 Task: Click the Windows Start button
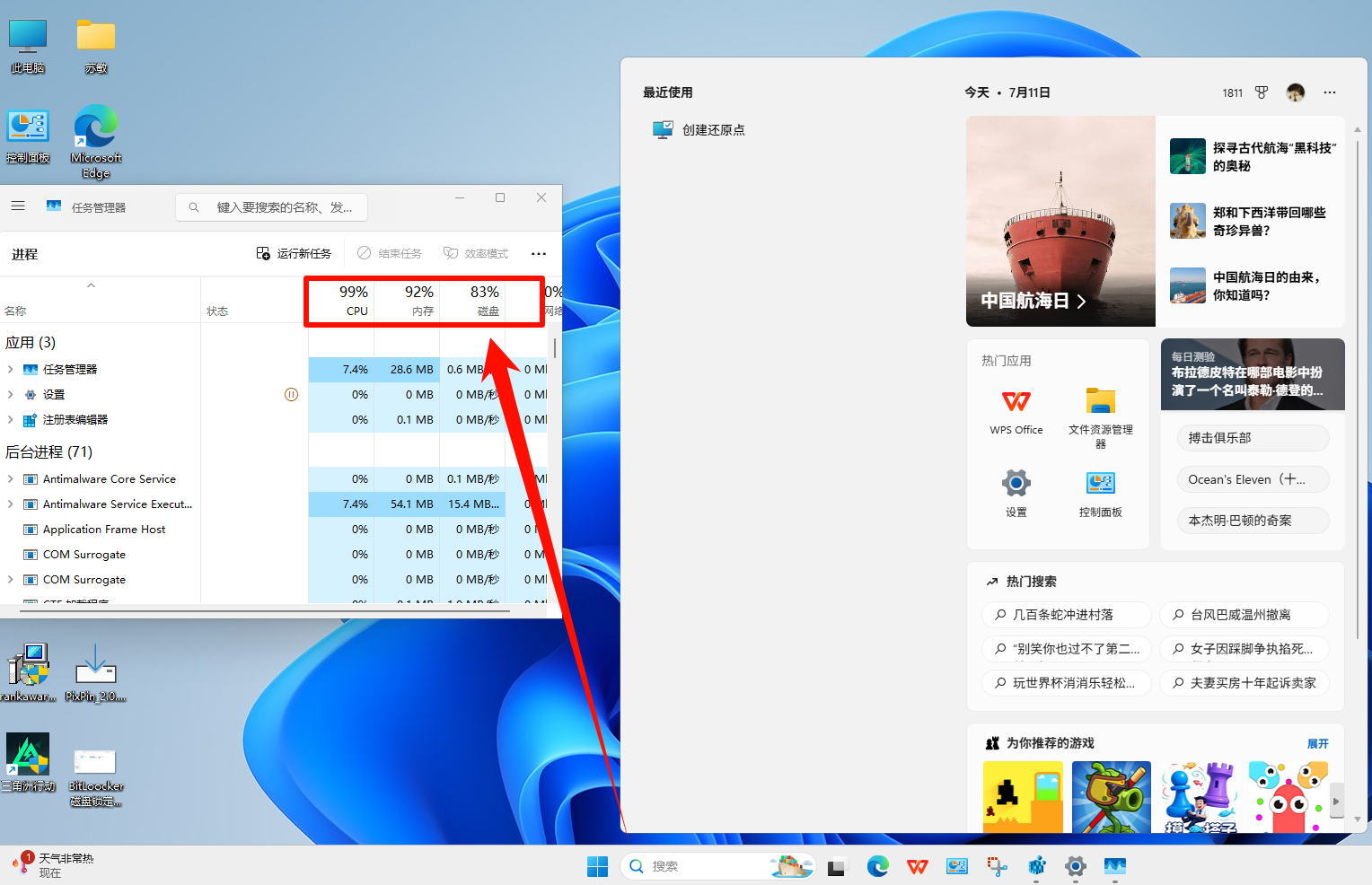click(x=597, y=866)
